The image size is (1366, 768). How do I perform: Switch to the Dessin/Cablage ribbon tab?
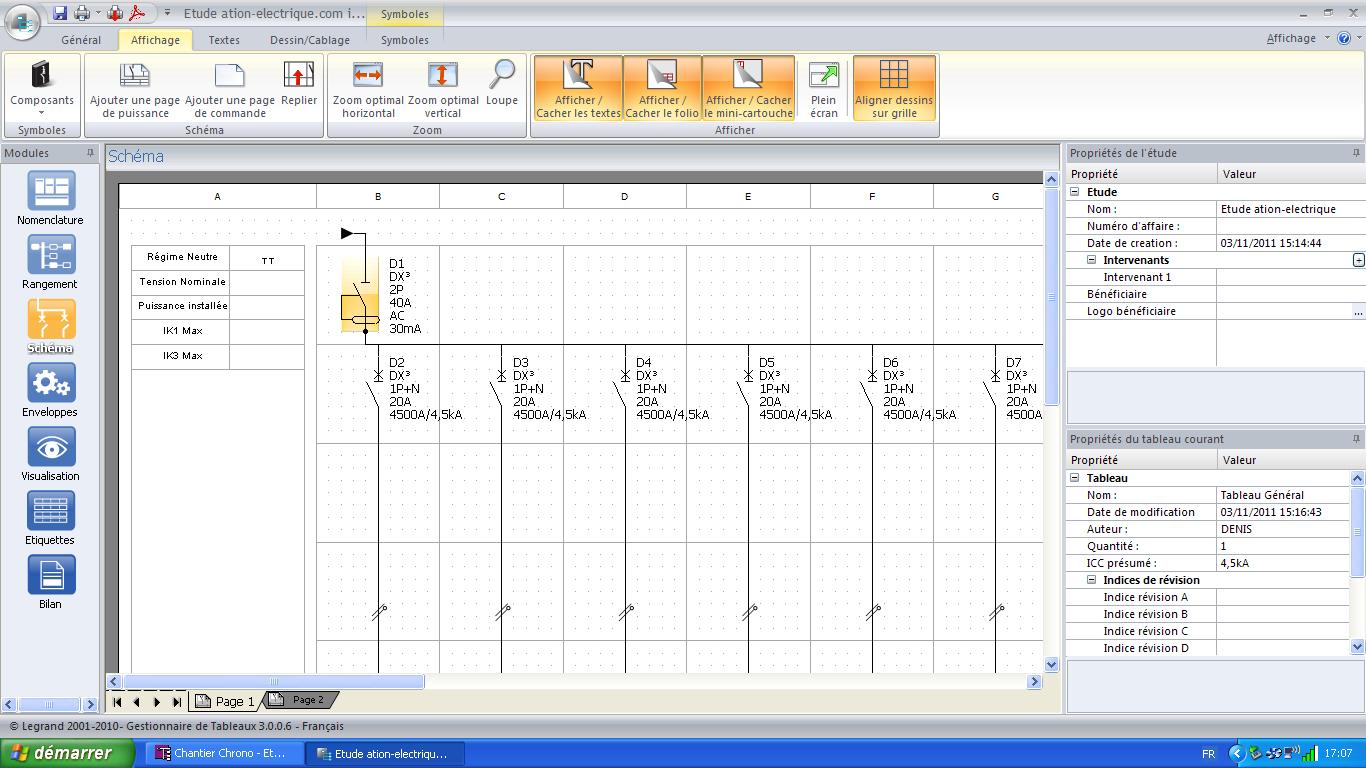tap(310, 40)
